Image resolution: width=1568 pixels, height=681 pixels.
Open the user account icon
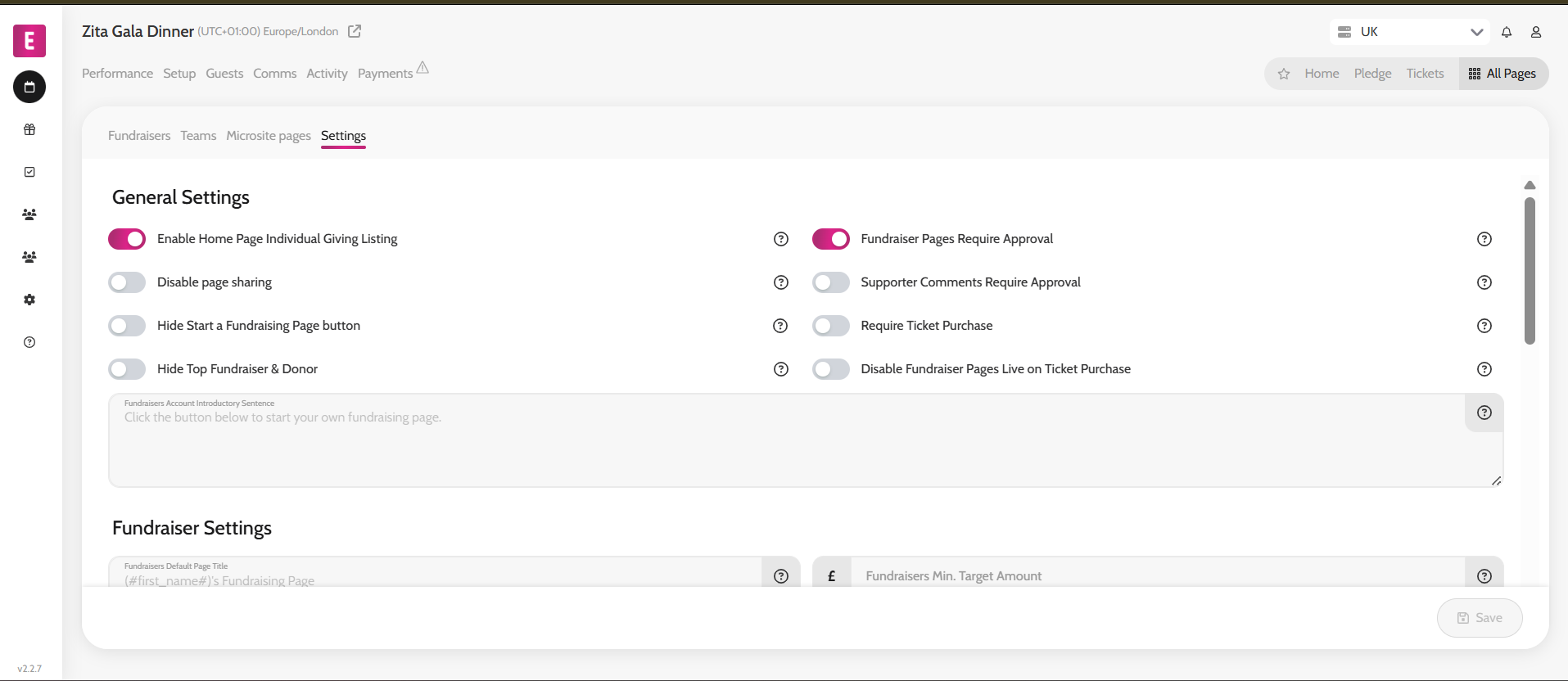(x=1536, y=32)
